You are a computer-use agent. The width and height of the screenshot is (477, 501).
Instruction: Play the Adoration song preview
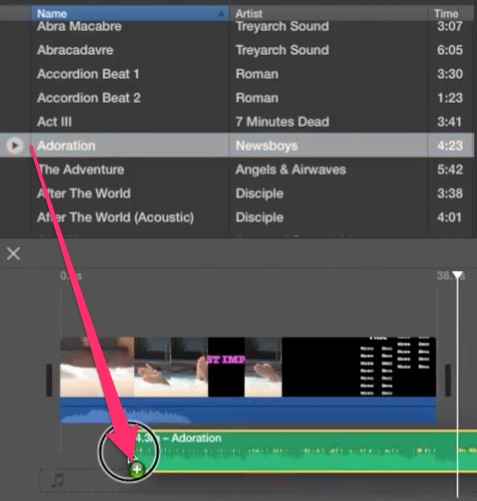point(14,145)
